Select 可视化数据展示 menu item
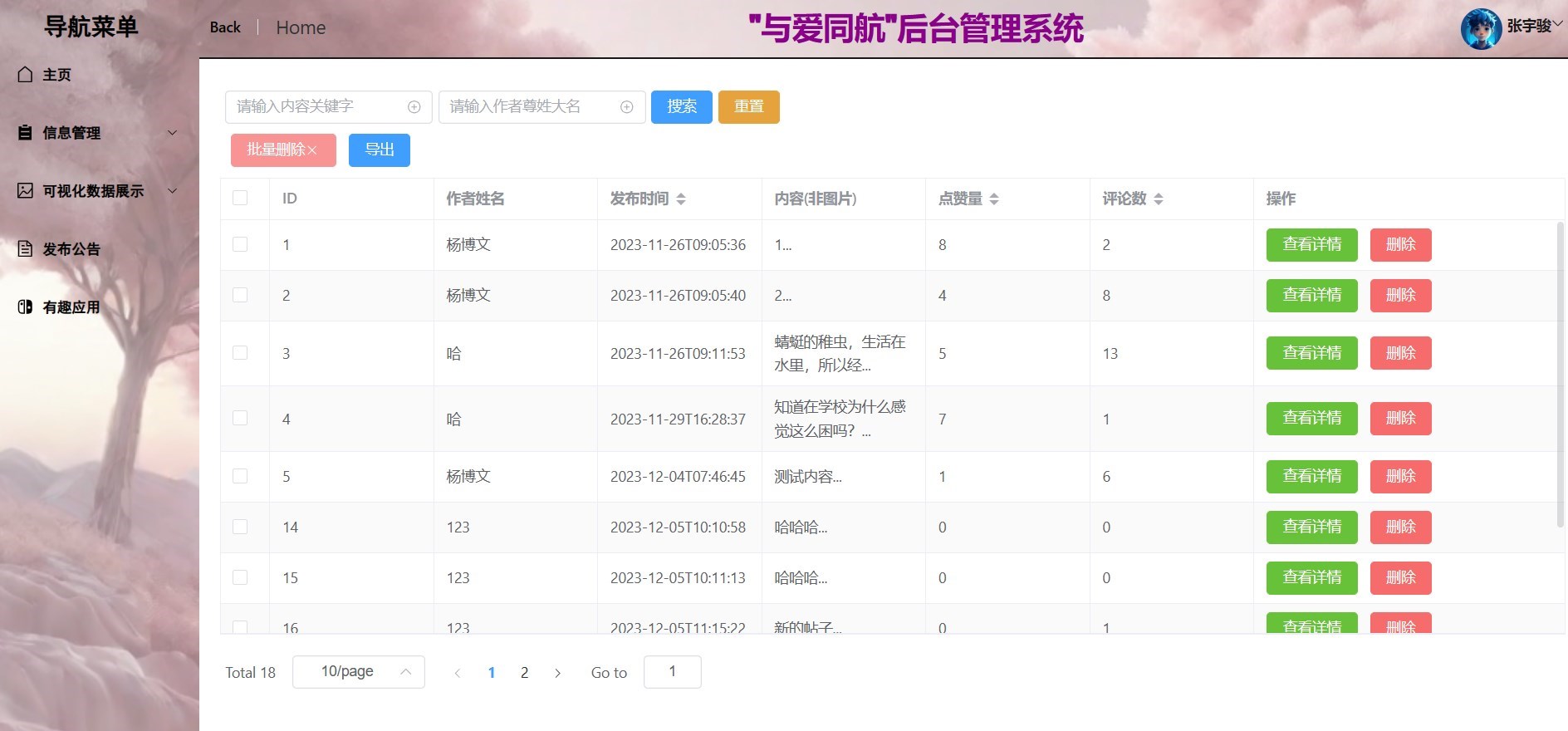Image resolution: width=1568 pixels, height=731 pixels. click(x=100, y=191)
